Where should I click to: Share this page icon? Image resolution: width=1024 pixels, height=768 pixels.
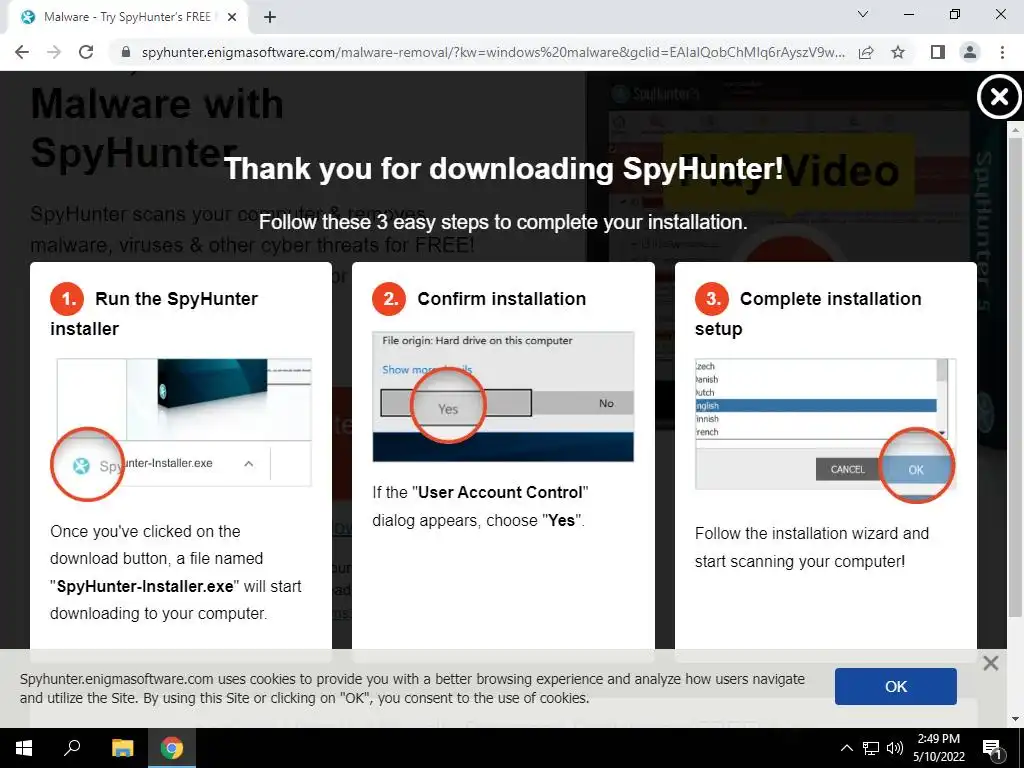click(x=866, y=52)
